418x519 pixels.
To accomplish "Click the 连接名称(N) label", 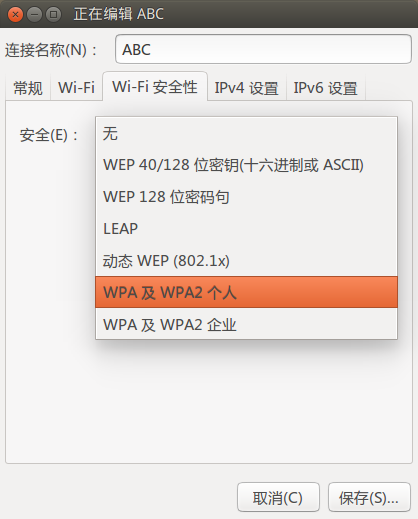I will coord(51,50).
